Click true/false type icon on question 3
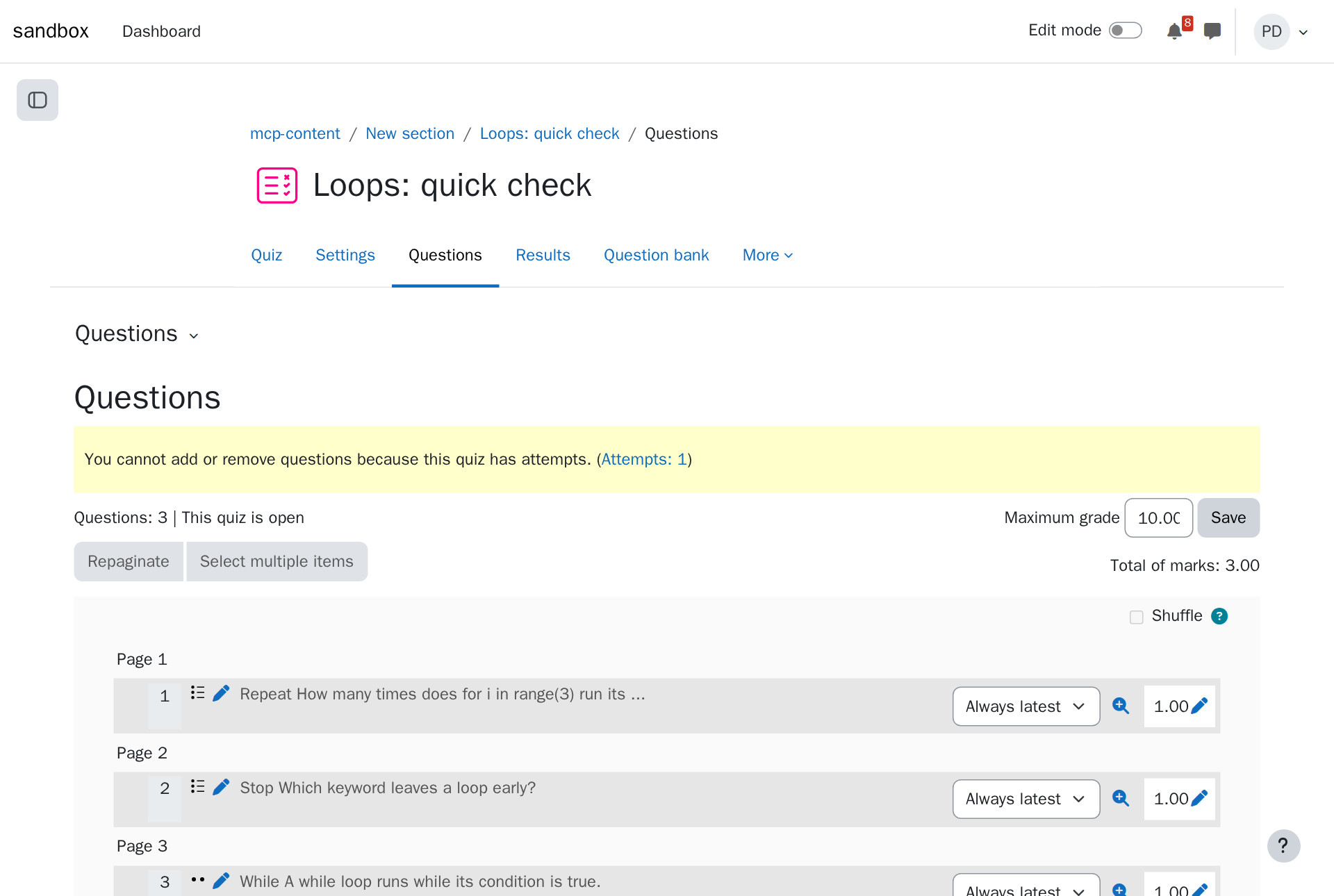Viewport: 1334px width, 896px height. pos(197,880)
